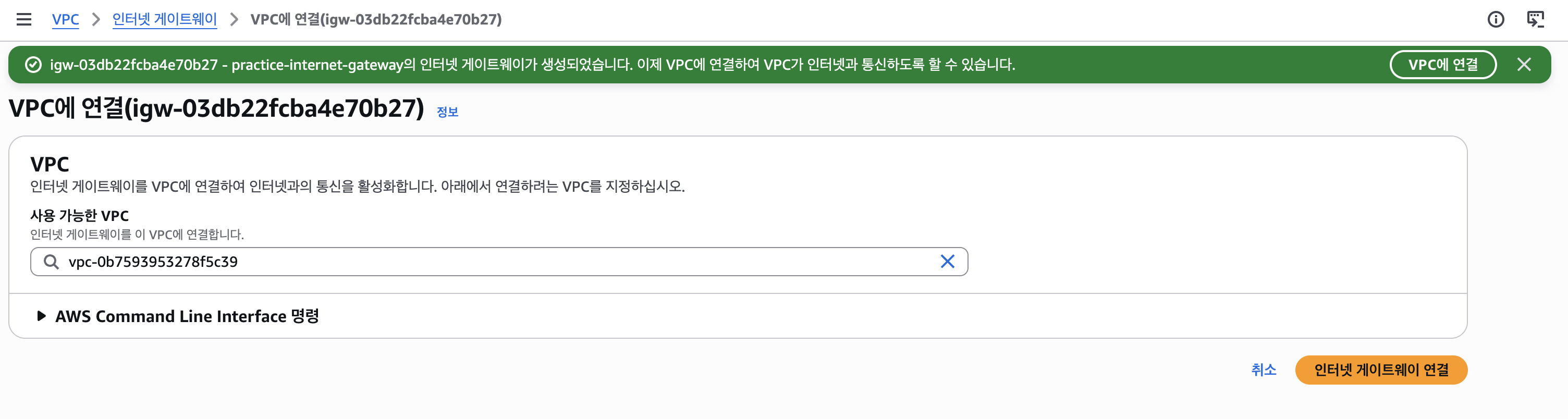This screenshot has height=419, width=1568.
Task: Open the 사용 가능한 VPC selection field
Action: click(498, 262)
